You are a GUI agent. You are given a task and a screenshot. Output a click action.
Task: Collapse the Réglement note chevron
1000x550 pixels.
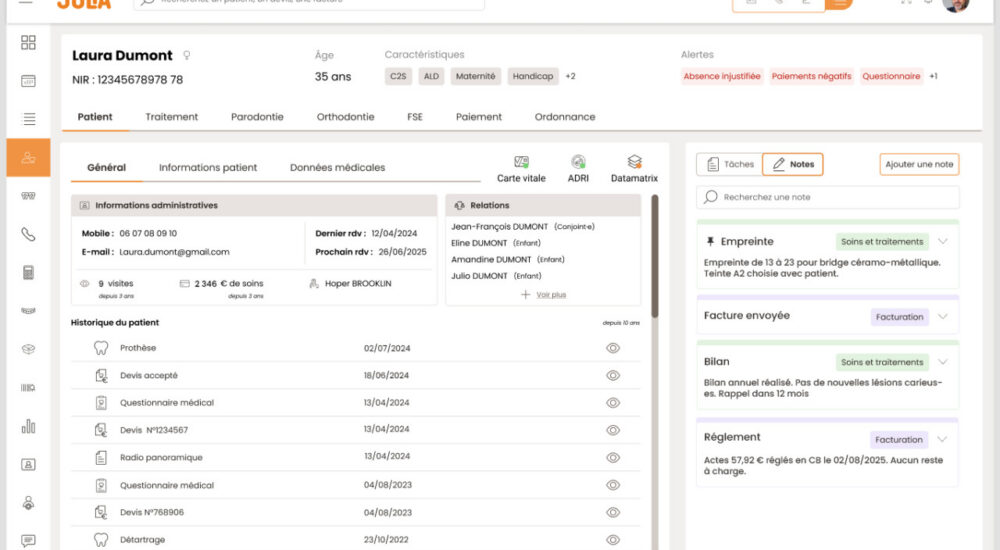point(943,440)
